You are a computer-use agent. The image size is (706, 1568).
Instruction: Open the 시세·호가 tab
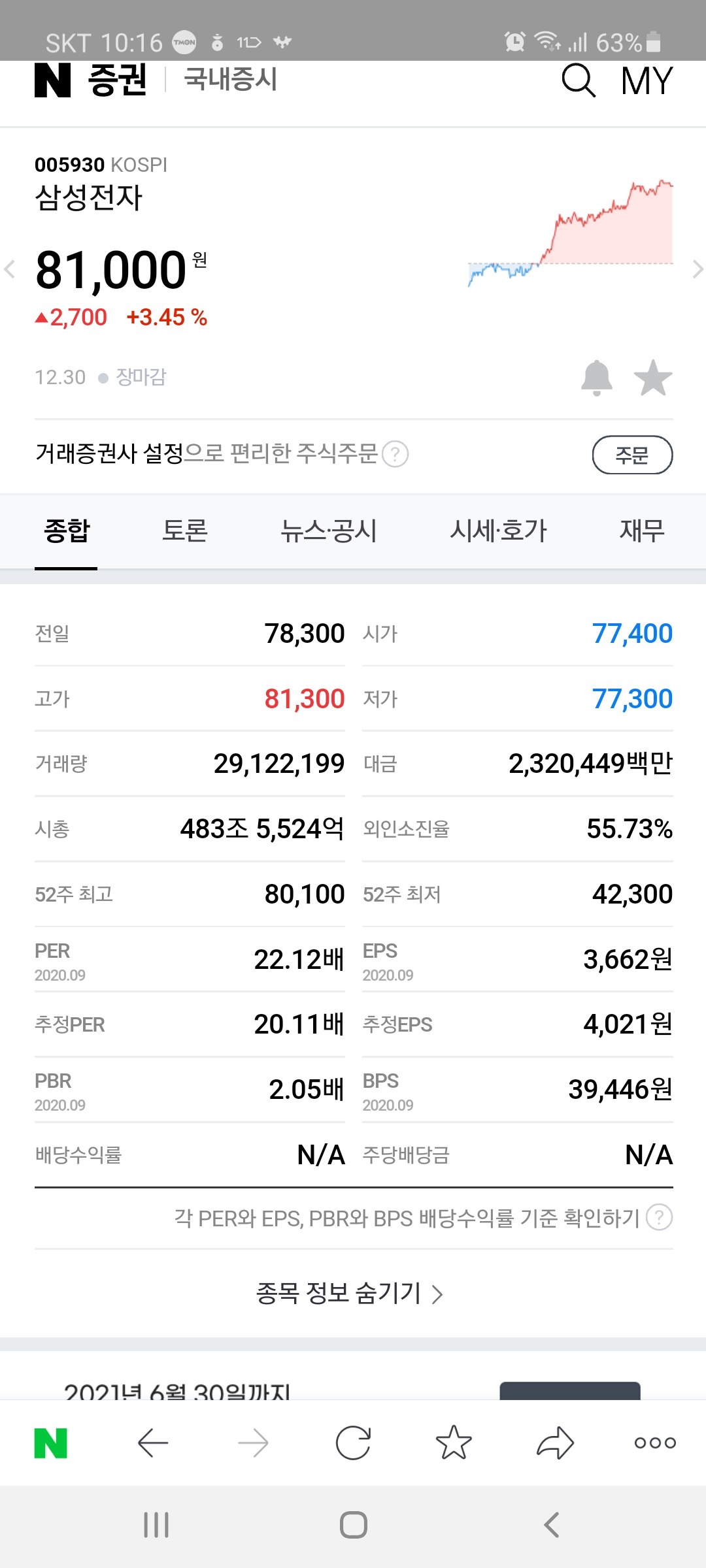coord(497,531)
